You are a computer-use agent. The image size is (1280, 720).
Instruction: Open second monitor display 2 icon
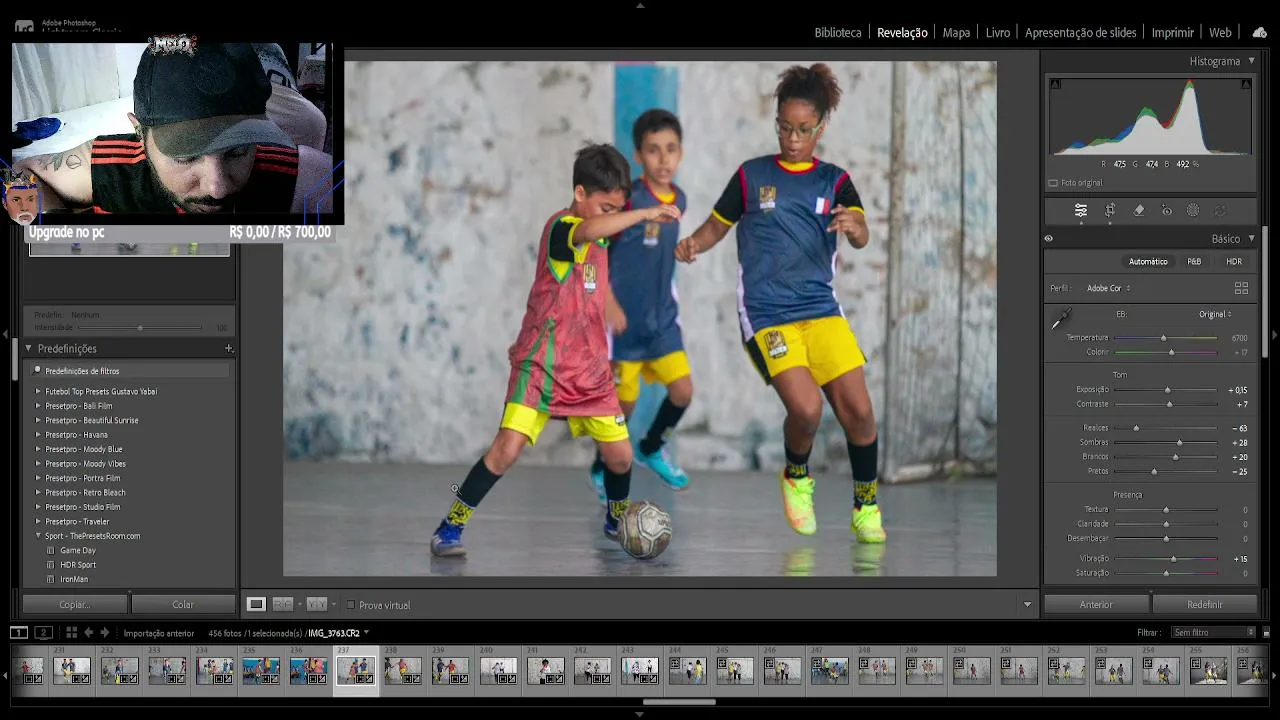pos(43,632)
